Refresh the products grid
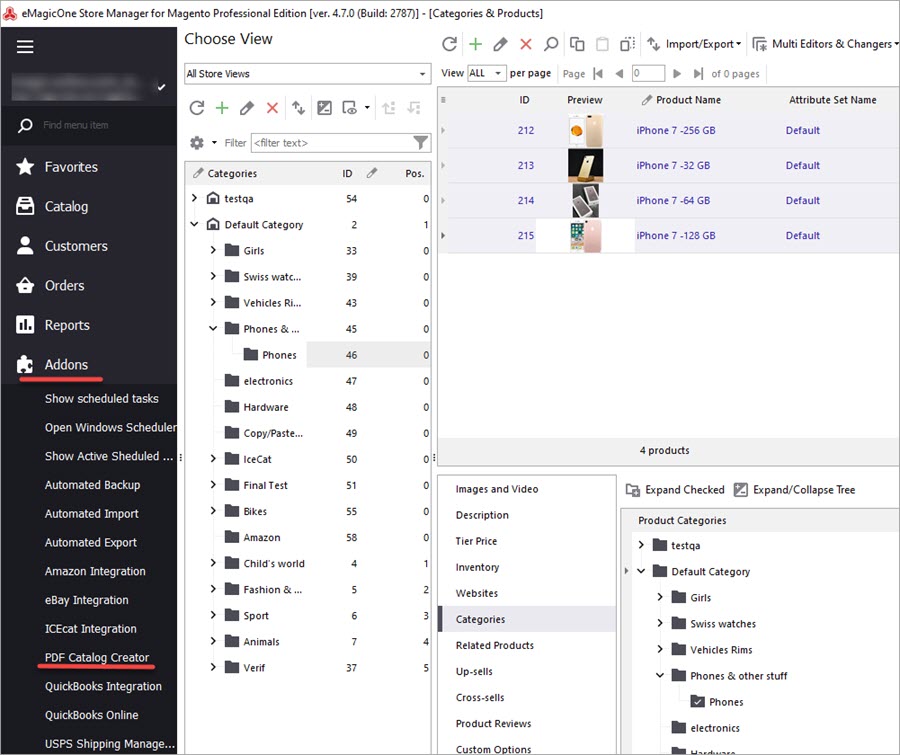 coord(449,44)
